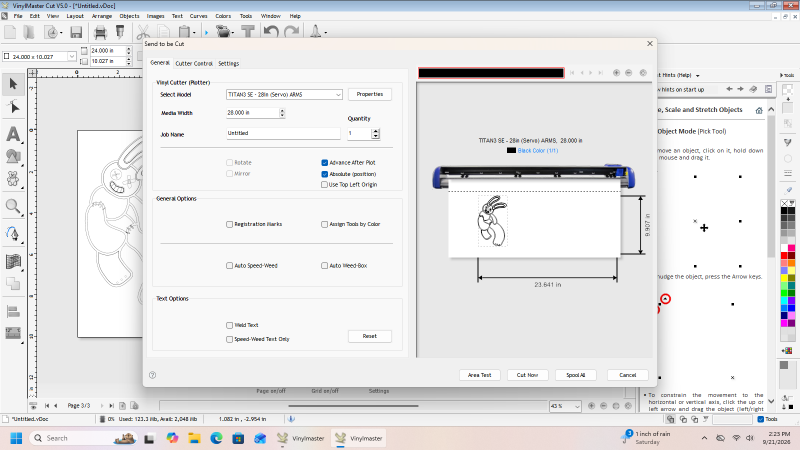Viewport: 800px width, 450px height.
Task: Enable Weld Text checkbox
Action: tap(230, 325)
